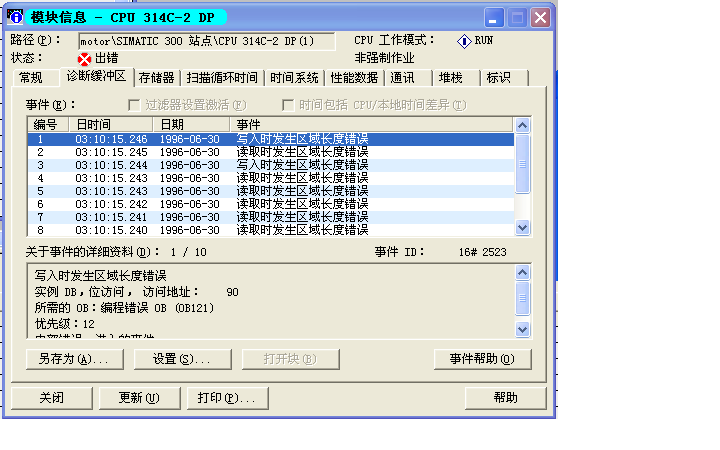Switch to the 时间系统 tab
720x450 pixels.
pos(294,78)
